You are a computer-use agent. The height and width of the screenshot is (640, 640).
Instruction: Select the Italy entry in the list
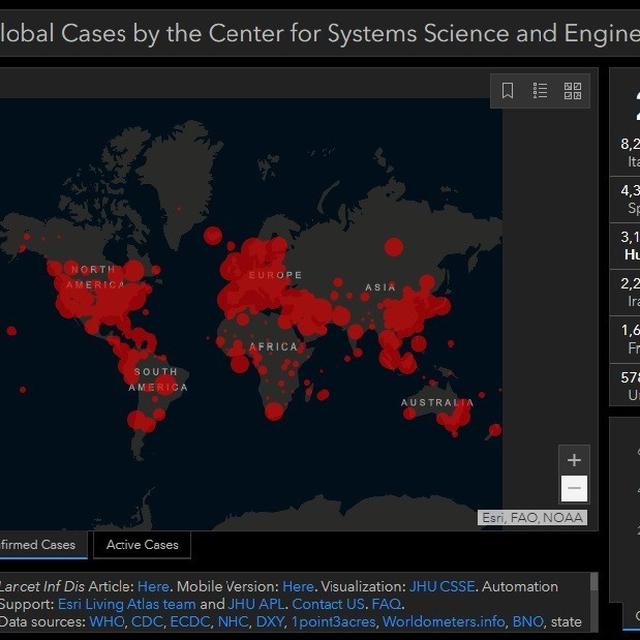point(630,152)
